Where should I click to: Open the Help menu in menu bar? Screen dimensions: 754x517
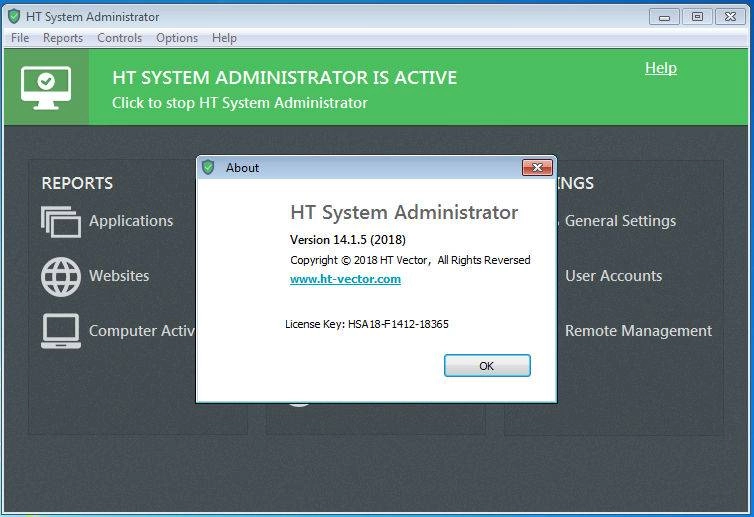click(224, 38)
